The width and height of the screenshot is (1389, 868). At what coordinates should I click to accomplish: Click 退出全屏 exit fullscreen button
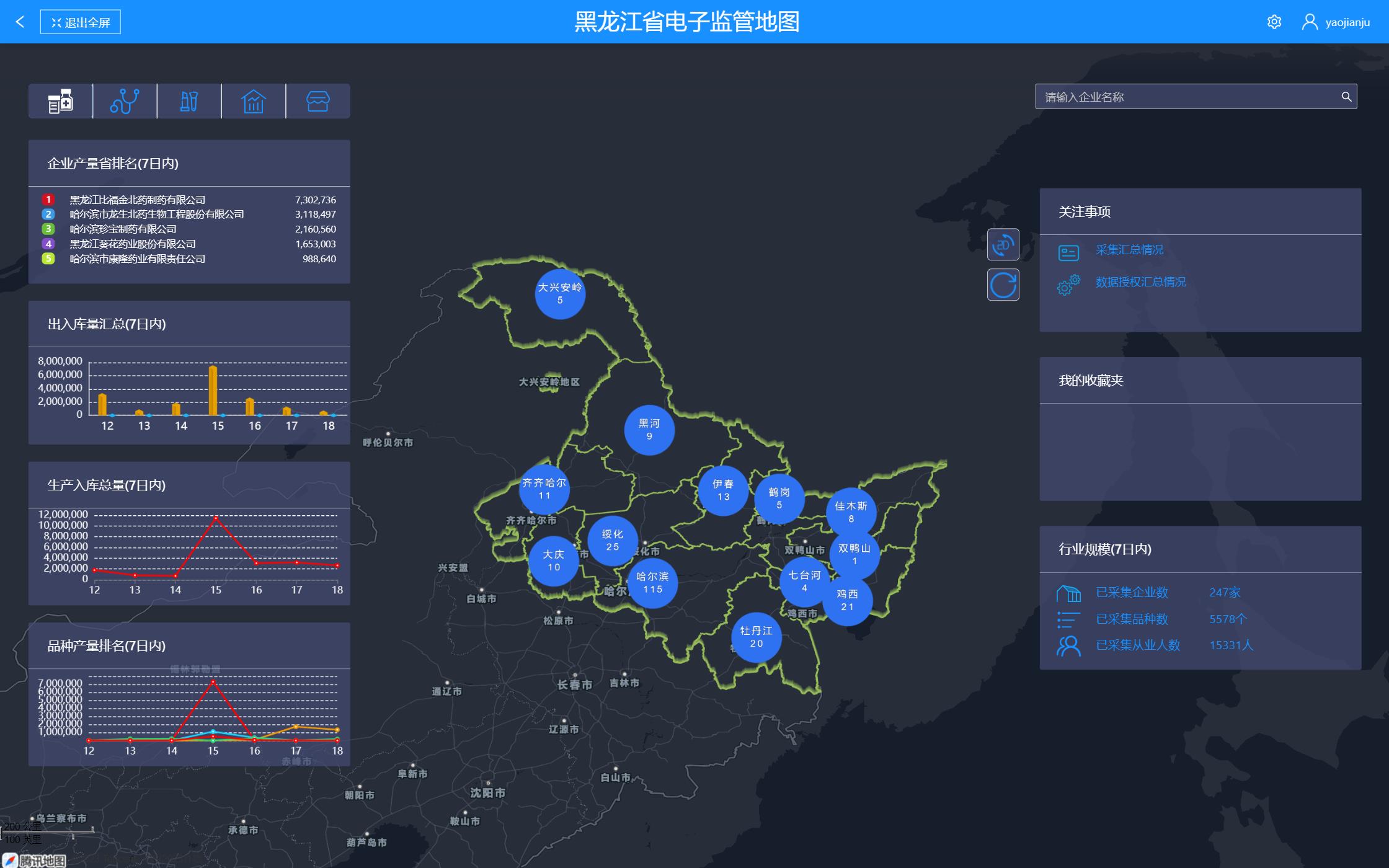81,22
